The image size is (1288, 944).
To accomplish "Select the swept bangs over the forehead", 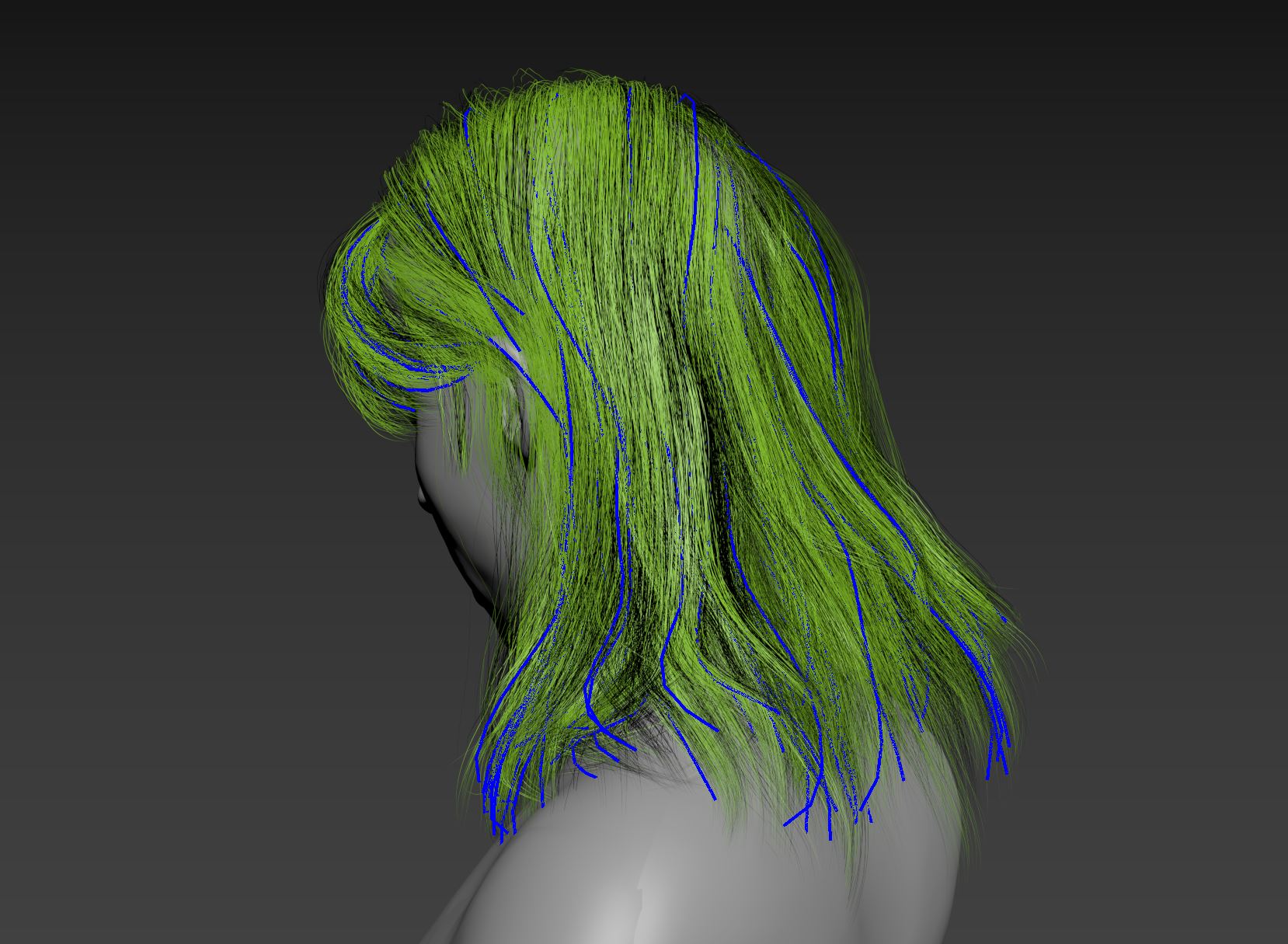I will coord(388,311).
